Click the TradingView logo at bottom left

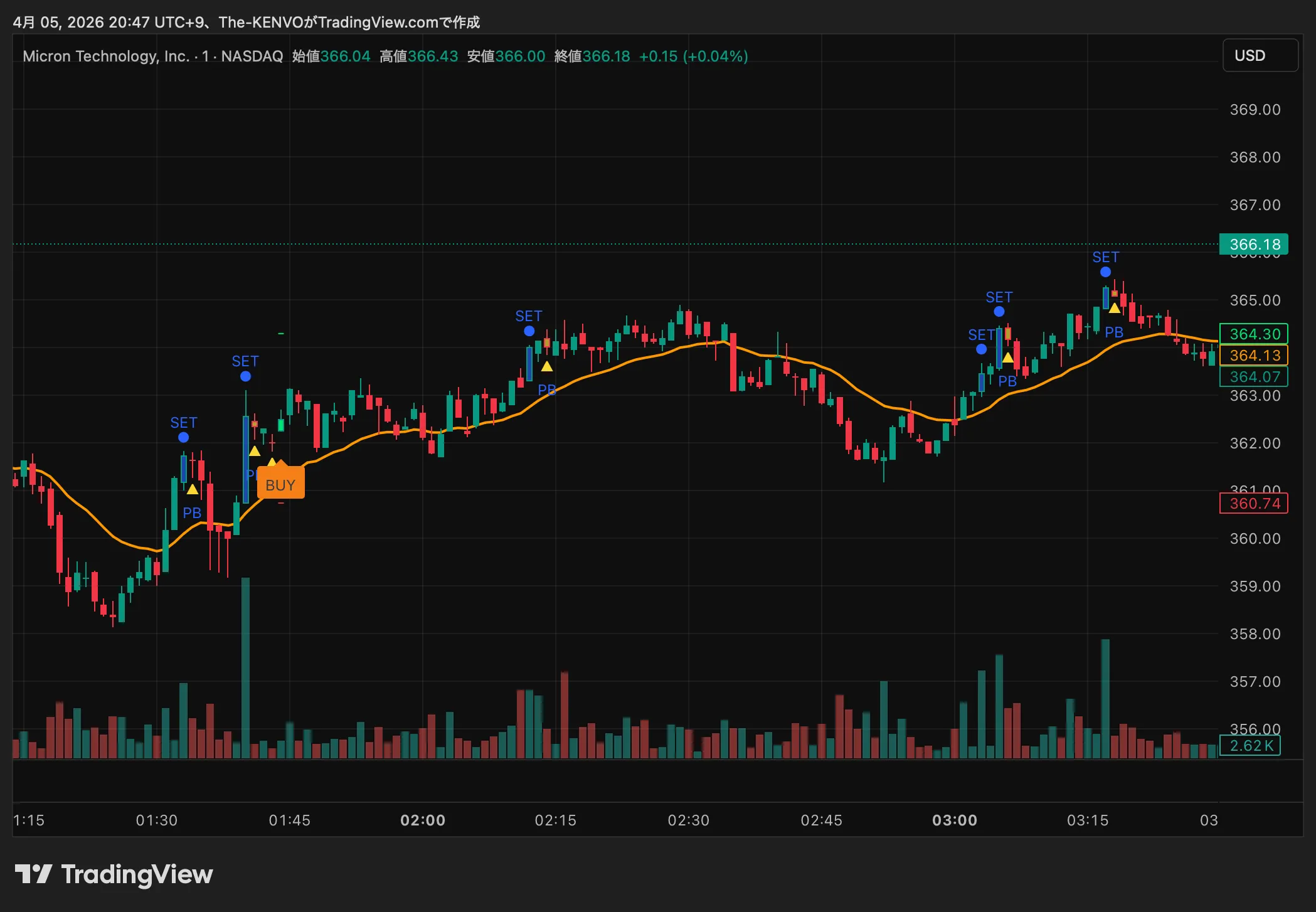pyautogui.click(x=114, y=874)
